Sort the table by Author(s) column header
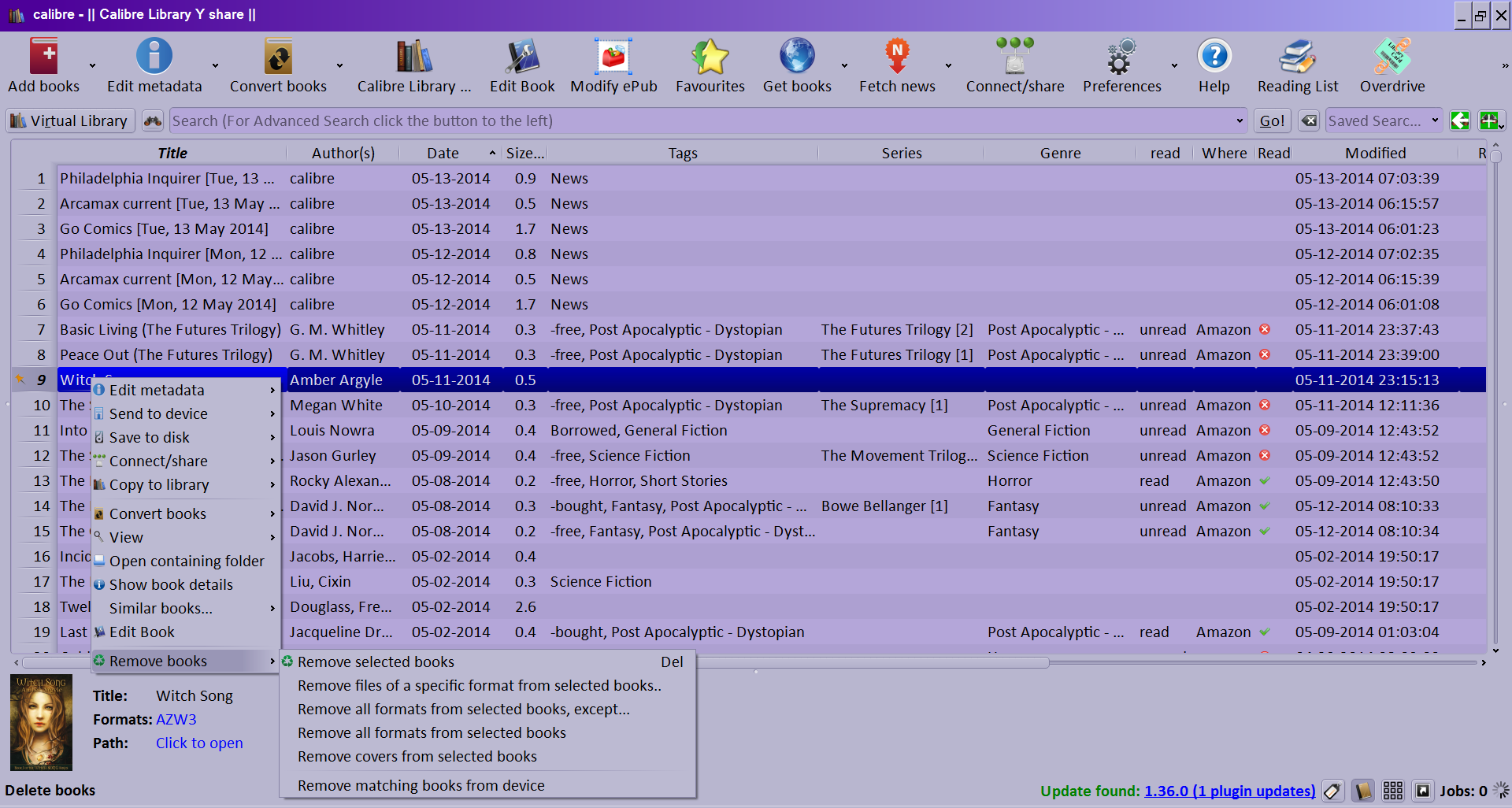 coord(343,153)
